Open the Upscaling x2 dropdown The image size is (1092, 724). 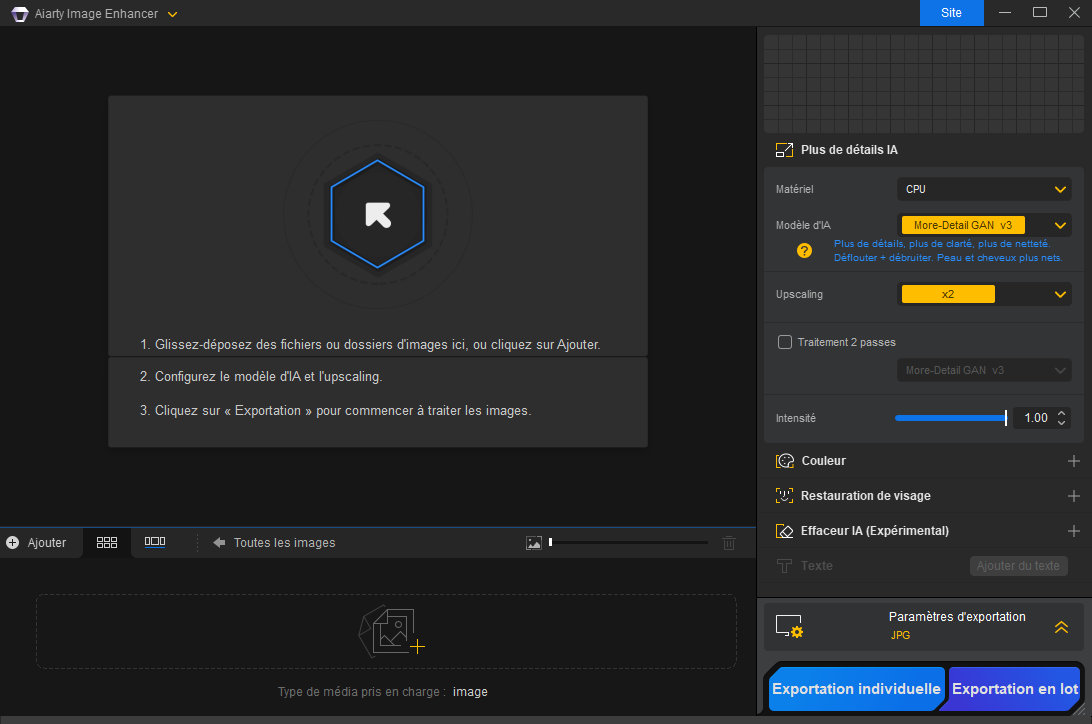[983, 294]
